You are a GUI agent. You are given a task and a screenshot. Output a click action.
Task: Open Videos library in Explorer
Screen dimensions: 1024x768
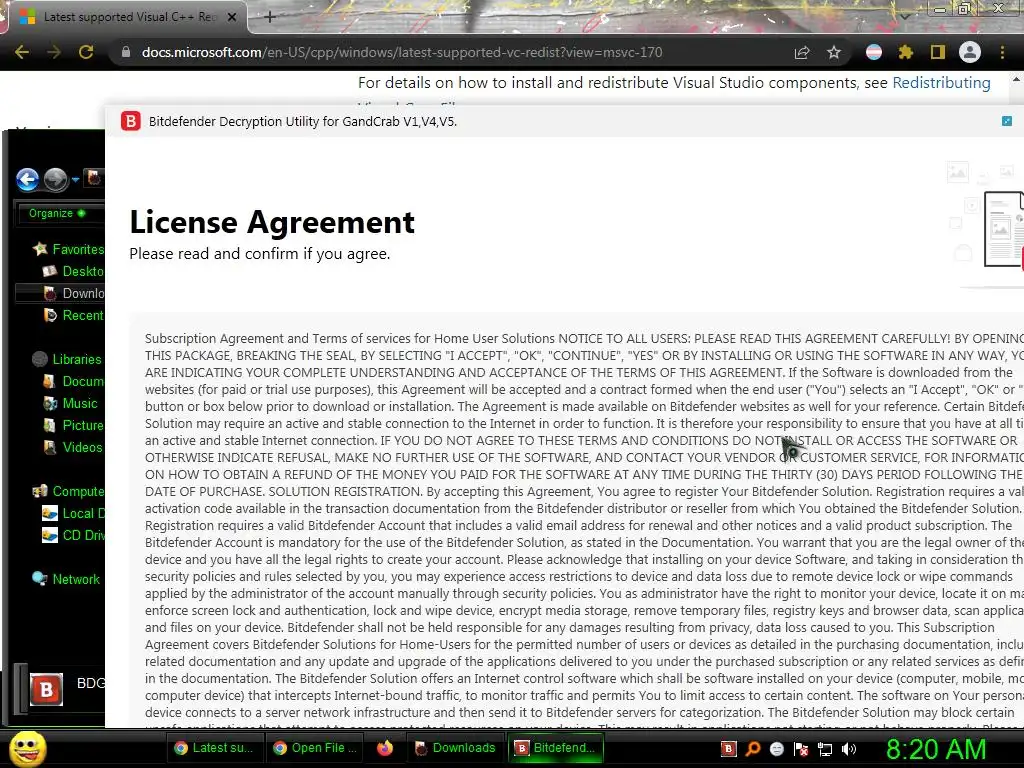[72, 447]
